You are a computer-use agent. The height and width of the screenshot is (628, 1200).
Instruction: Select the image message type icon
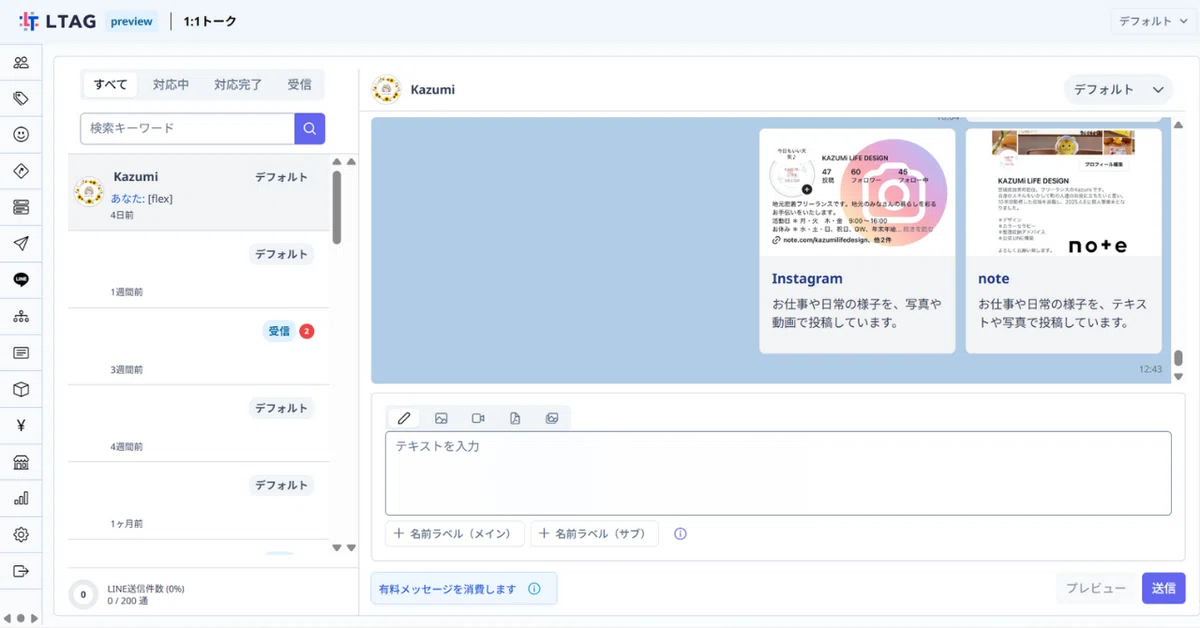click(x=441, y=418)
